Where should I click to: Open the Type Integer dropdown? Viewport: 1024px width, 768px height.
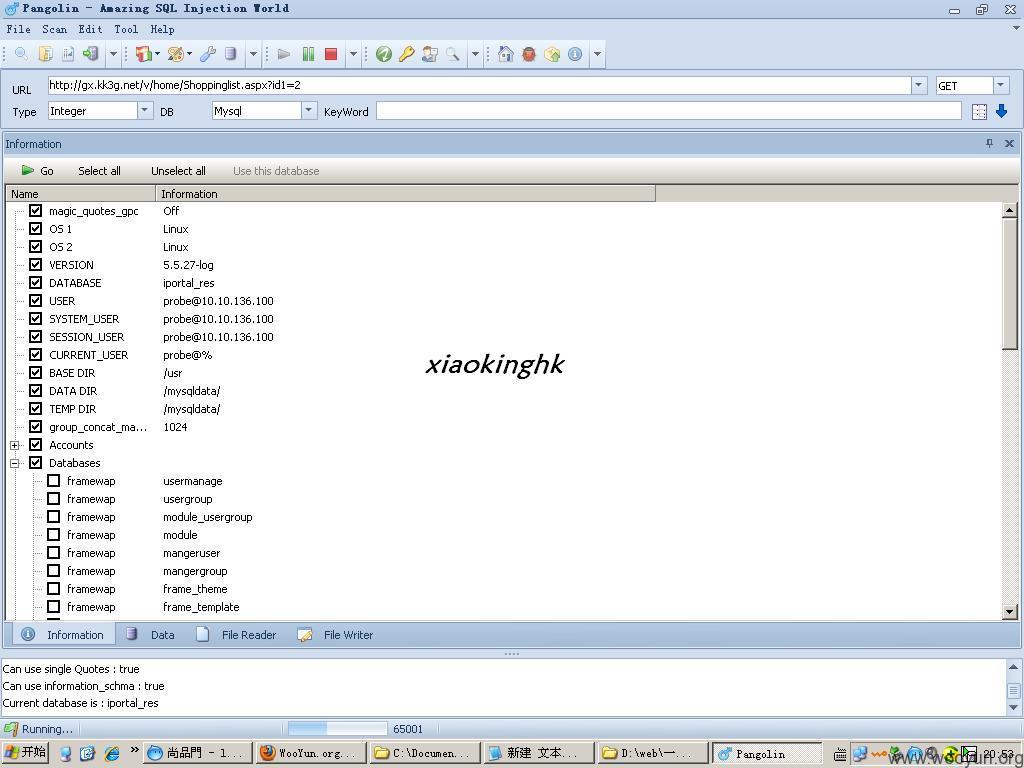[145, 110]
